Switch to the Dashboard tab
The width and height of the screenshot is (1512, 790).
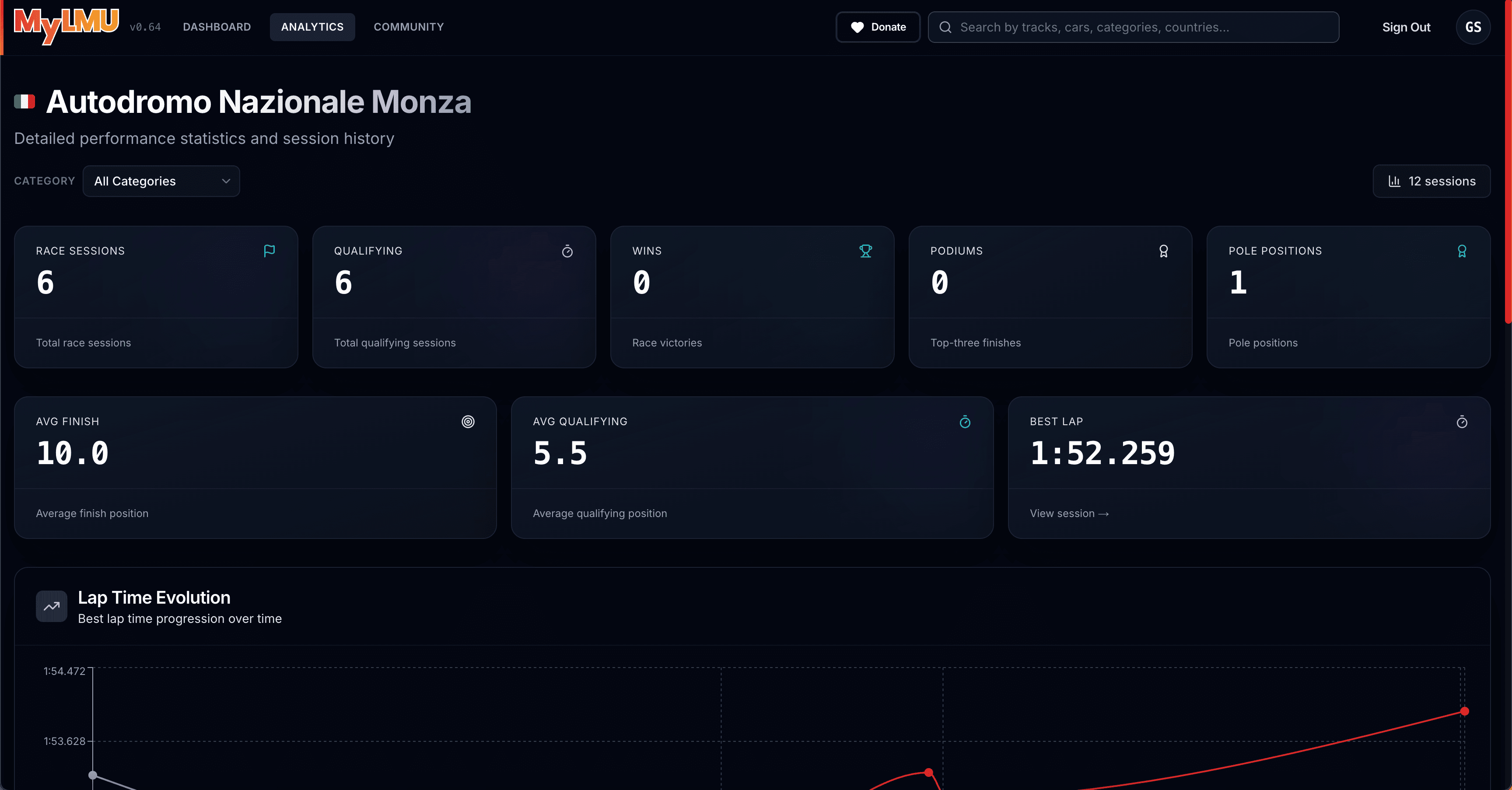tap(217, 27)
